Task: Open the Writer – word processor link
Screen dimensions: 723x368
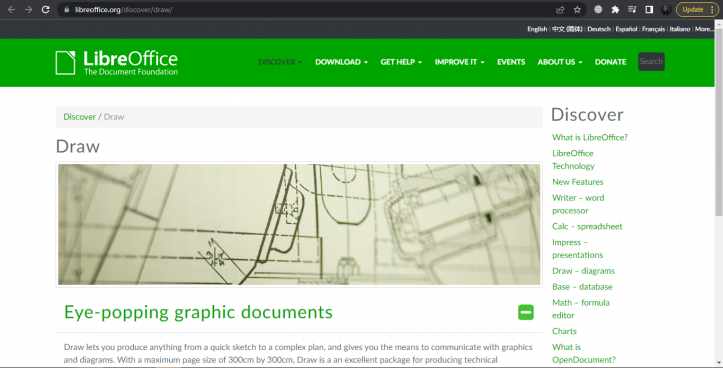Action: click(x=578, y=204)
